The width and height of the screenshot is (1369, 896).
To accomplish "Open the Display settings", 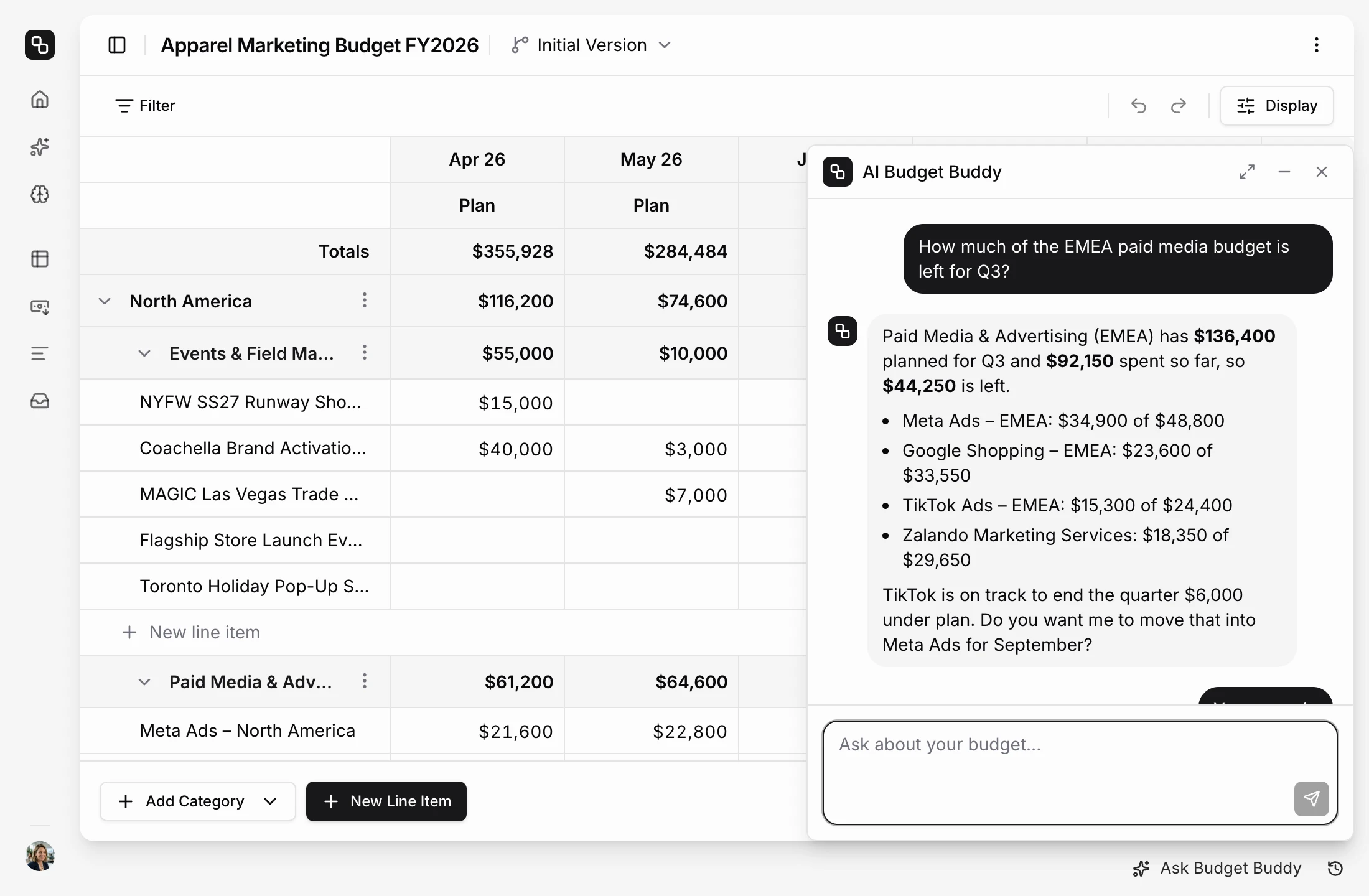I will (1276, 106).
